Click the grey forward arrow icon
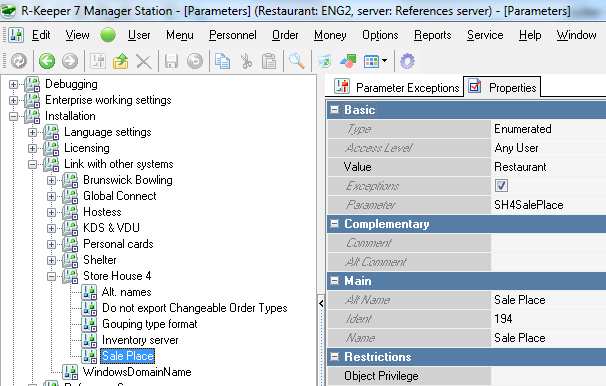This screenshot has width=606, height=386. coord(70,61)
